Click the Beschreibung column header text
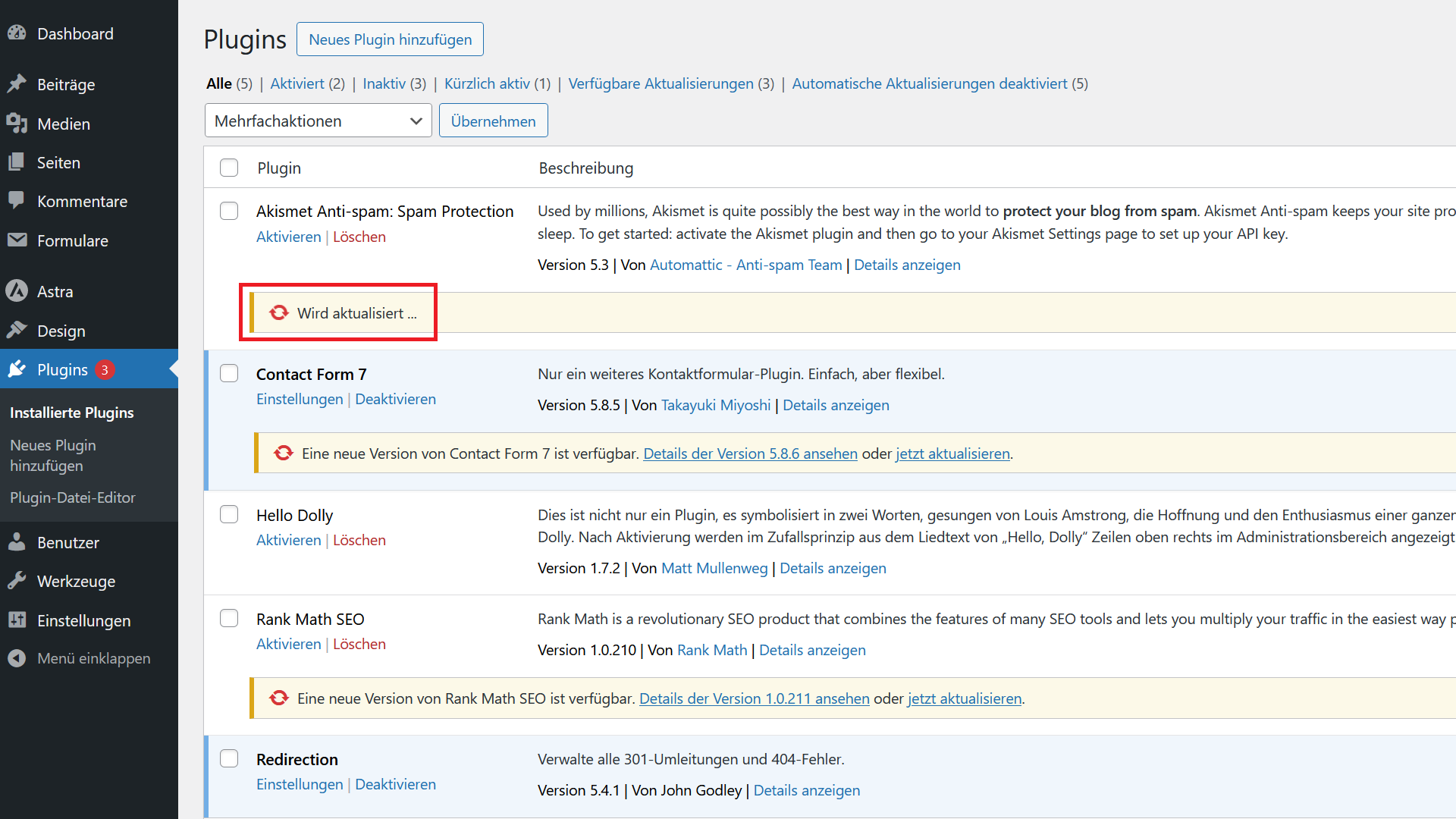The height and width of the screenshot is (819, 1456). [x=585, y=168]
